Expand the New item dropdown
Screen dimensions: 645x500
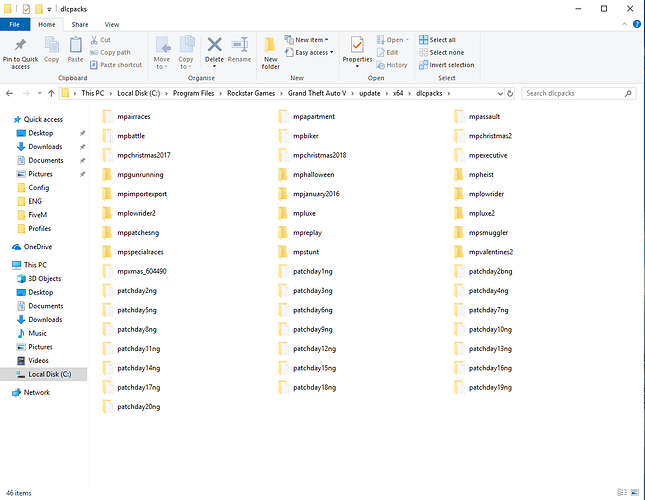click(x=327, y=40)
